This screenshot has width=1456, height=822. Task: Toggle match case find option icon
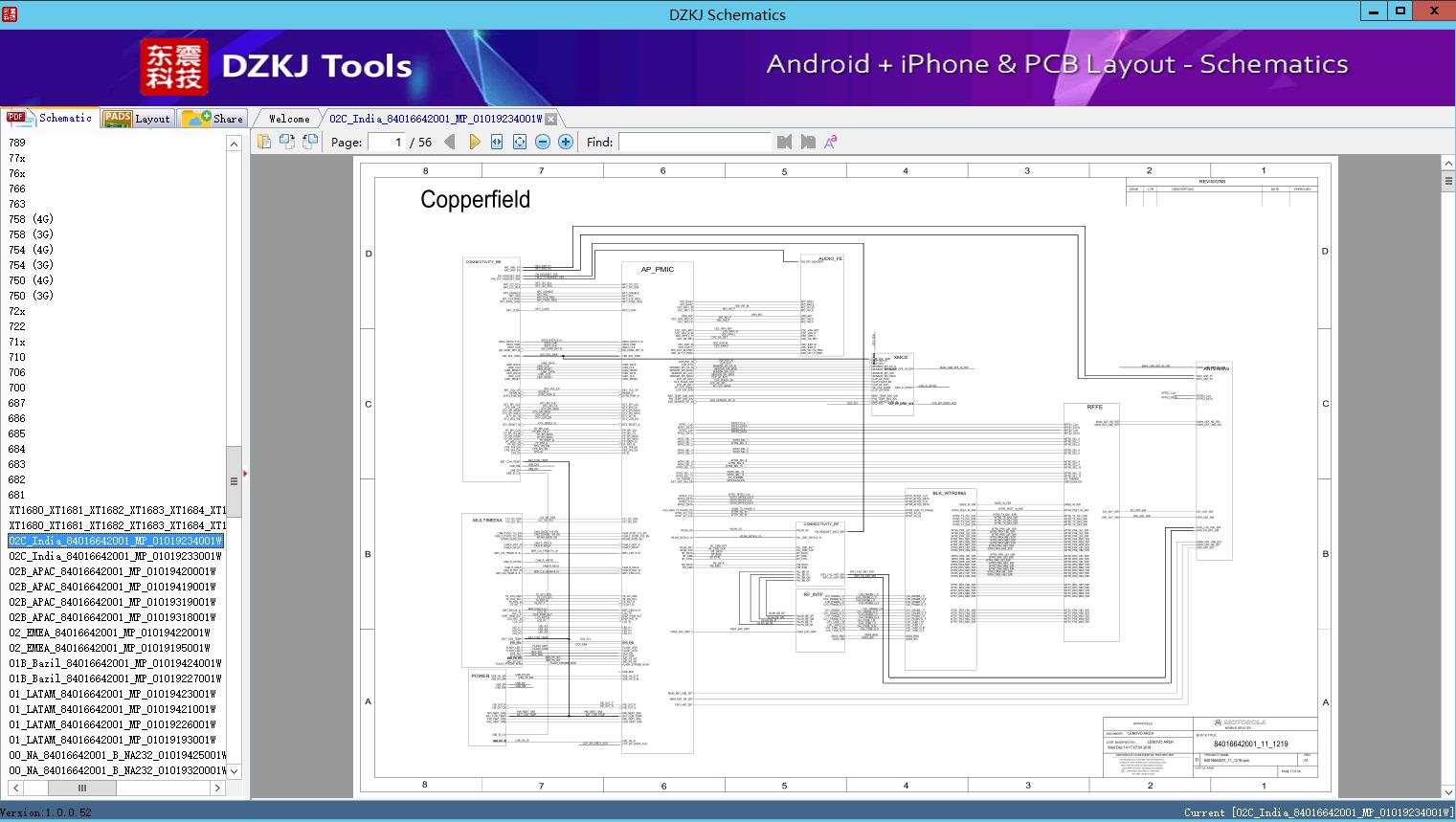click(831, 142)
